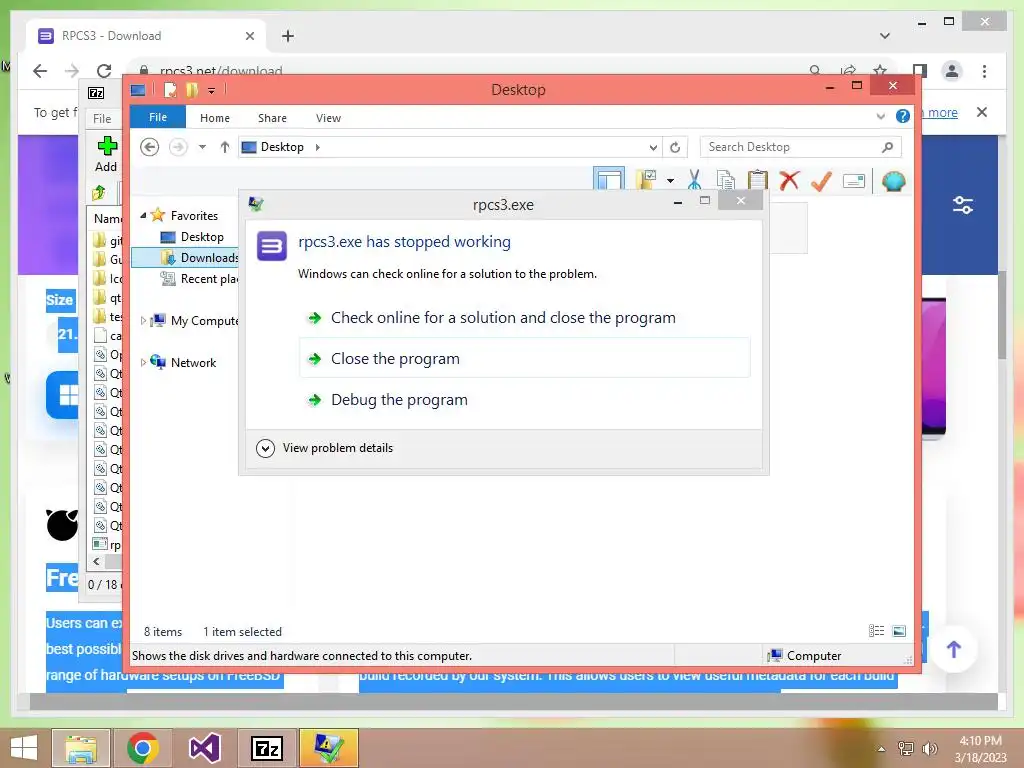Open 7-Zip File menu
The image size is (1024, 768).
coord(102,118)
